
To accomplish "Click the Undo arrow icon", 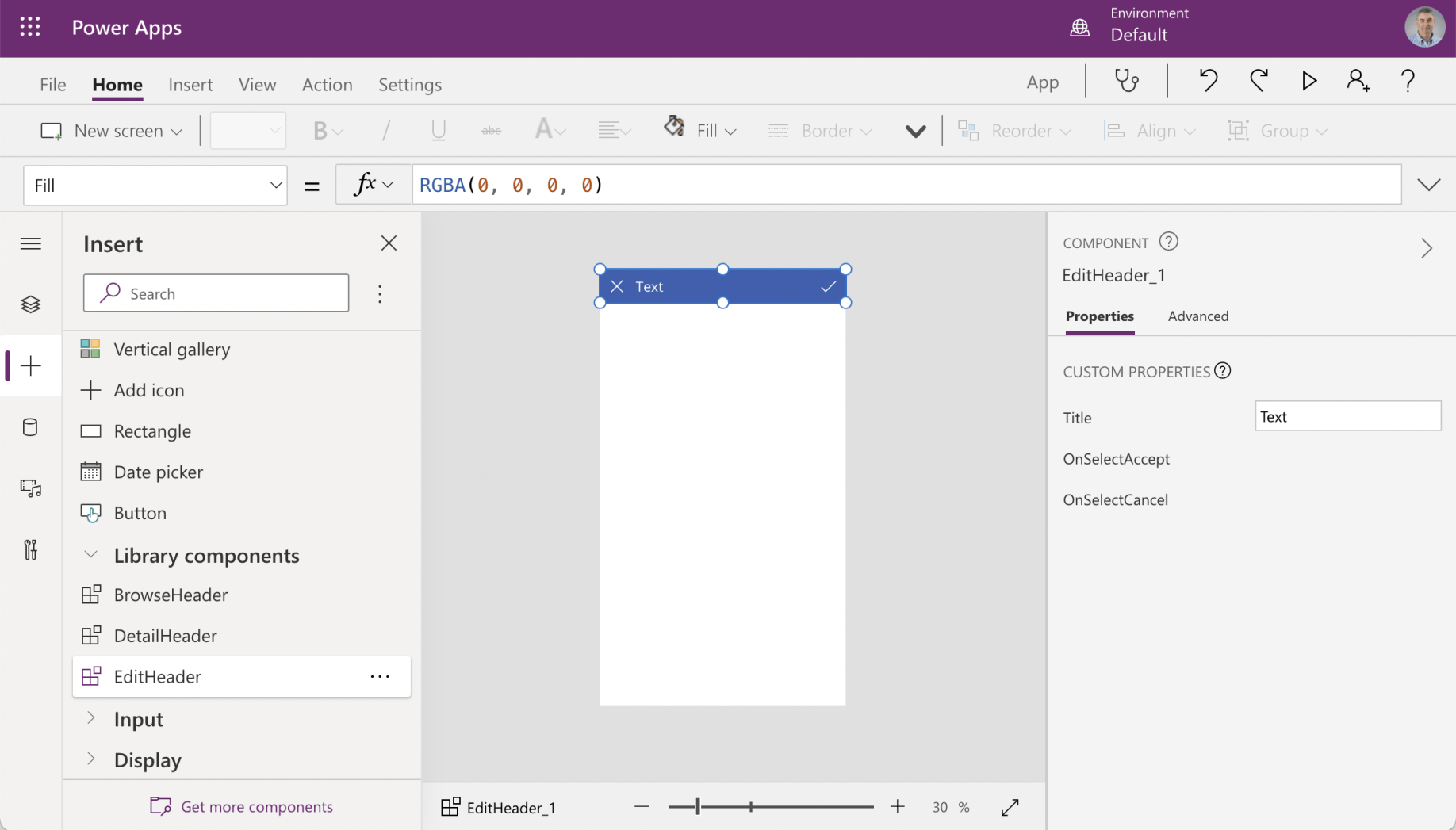I will [1208, 81].
